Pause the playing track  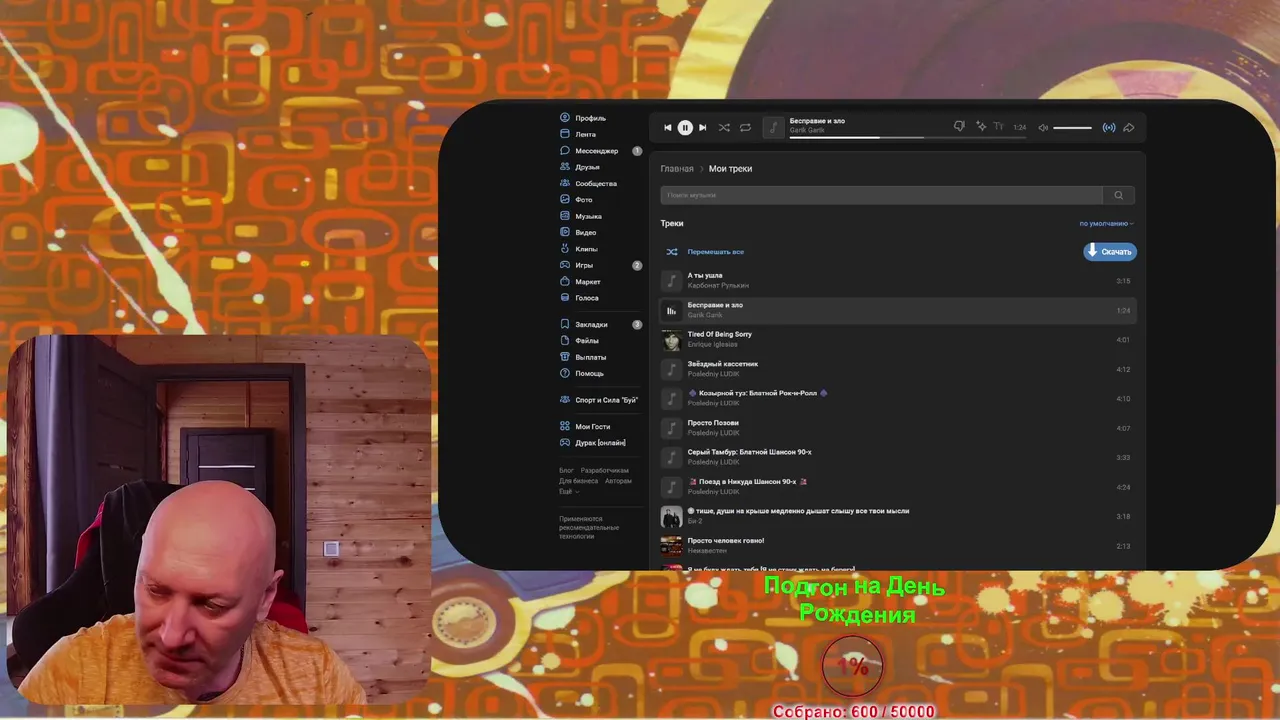(x=685, y=127)
